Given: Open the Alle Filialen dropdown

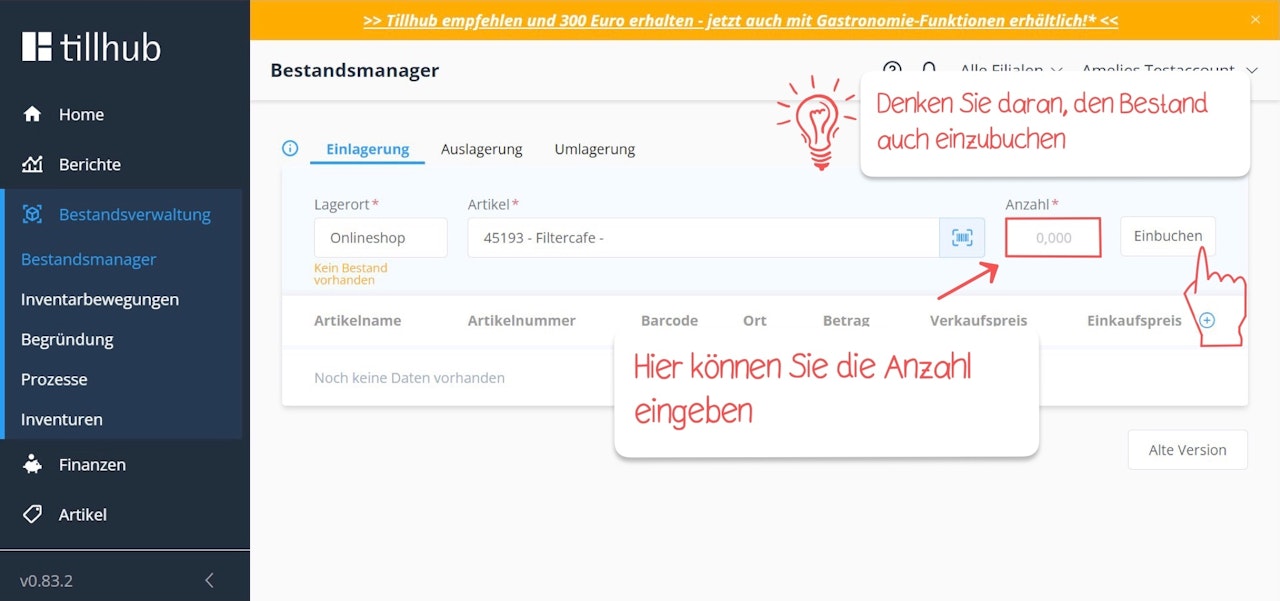Looking at the screenshot, I should click(1010, 70).
